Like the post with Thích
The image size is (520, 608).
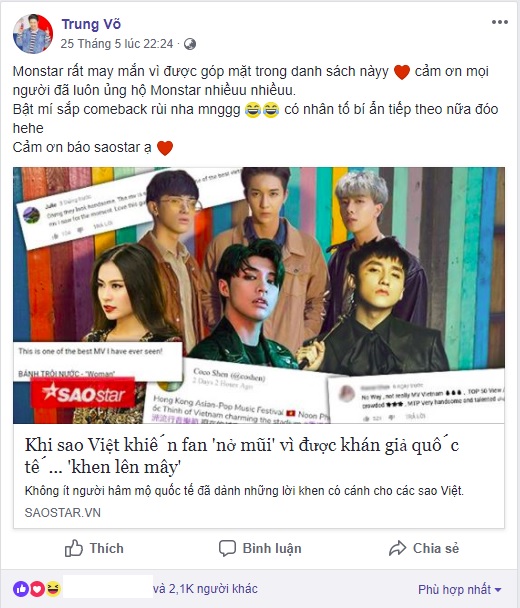click(x=94, y=548)
